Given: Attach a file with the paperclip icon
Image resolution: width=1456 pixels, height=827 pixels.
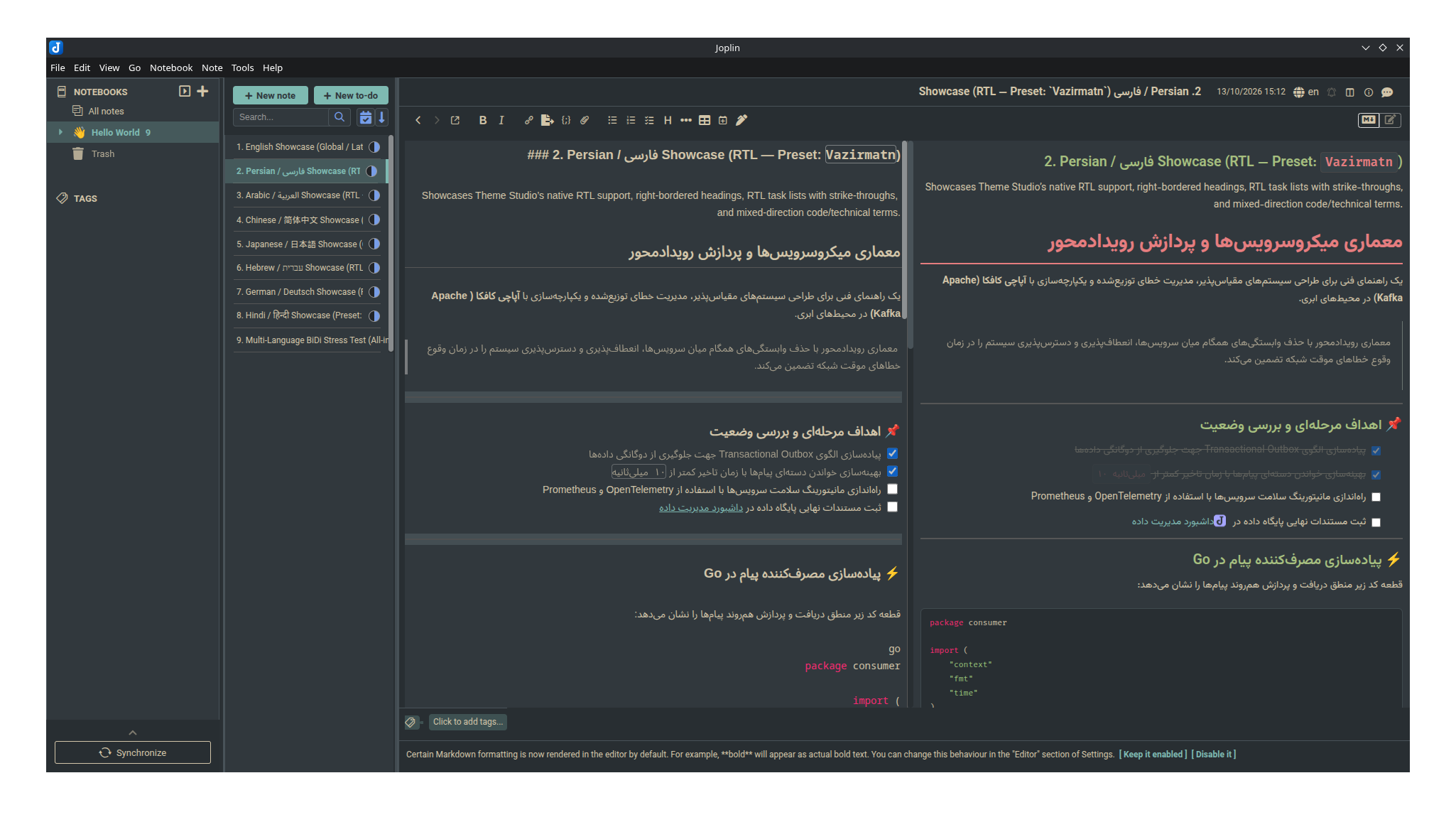Looking at the screenshot, I should coord(585,120).
